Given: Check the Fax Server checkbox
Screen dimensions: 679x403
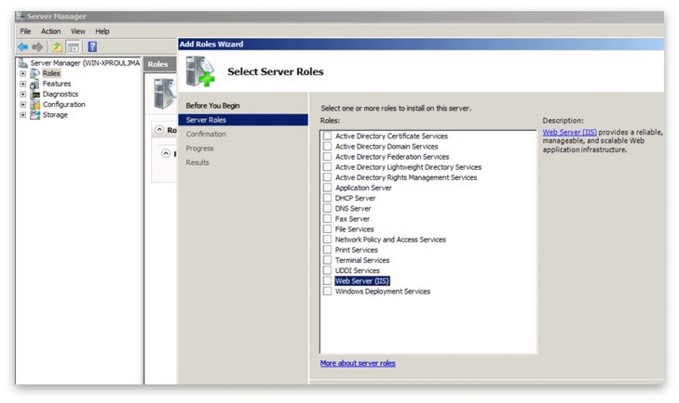Looking at the screenshot, I should click(x=327, y=219).
